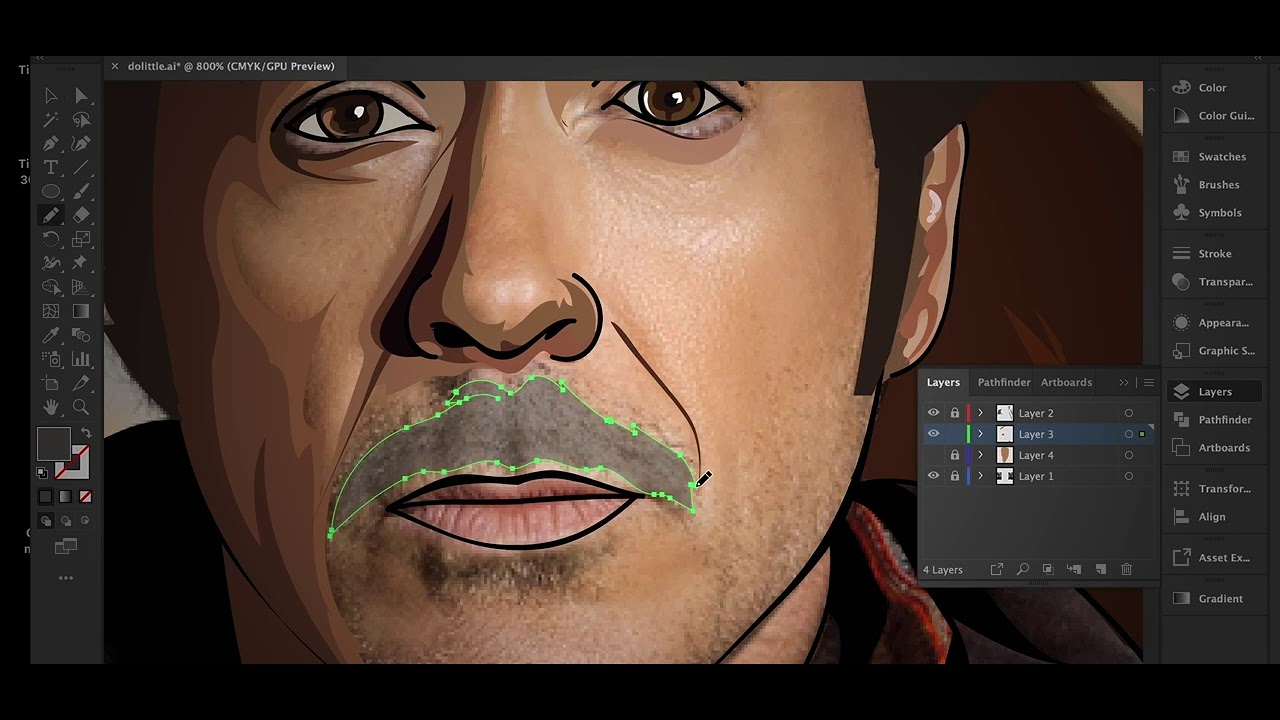Choose the Magic Wand tool
The height and width of the screenshot is (720, 1280).
coord(50,119)
